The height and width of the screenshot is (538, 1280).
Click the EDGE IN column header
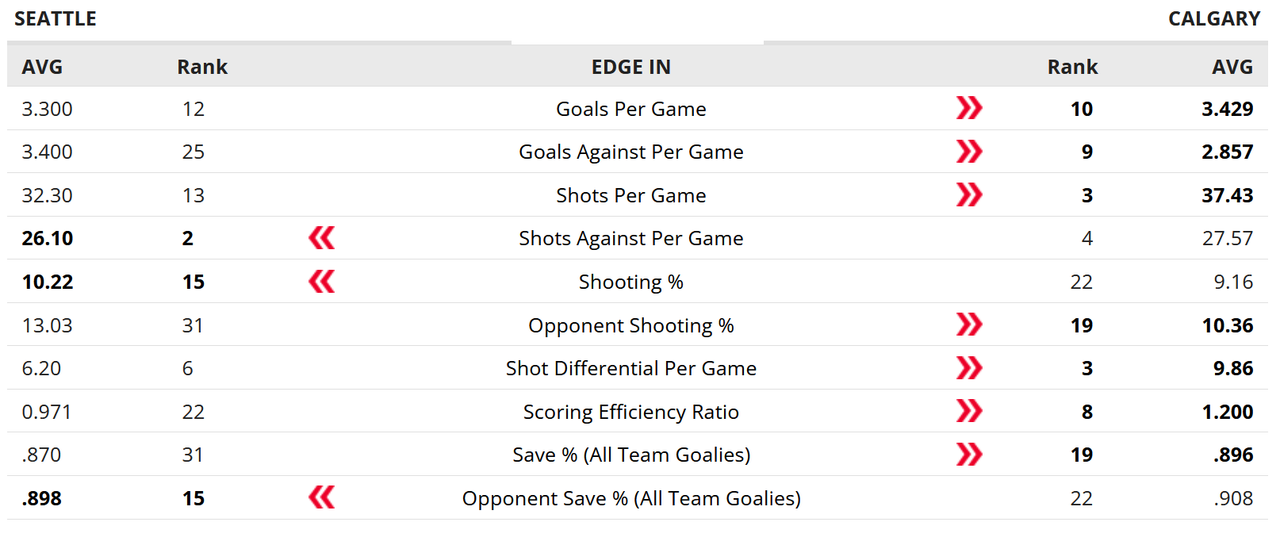tap(631, 67)
